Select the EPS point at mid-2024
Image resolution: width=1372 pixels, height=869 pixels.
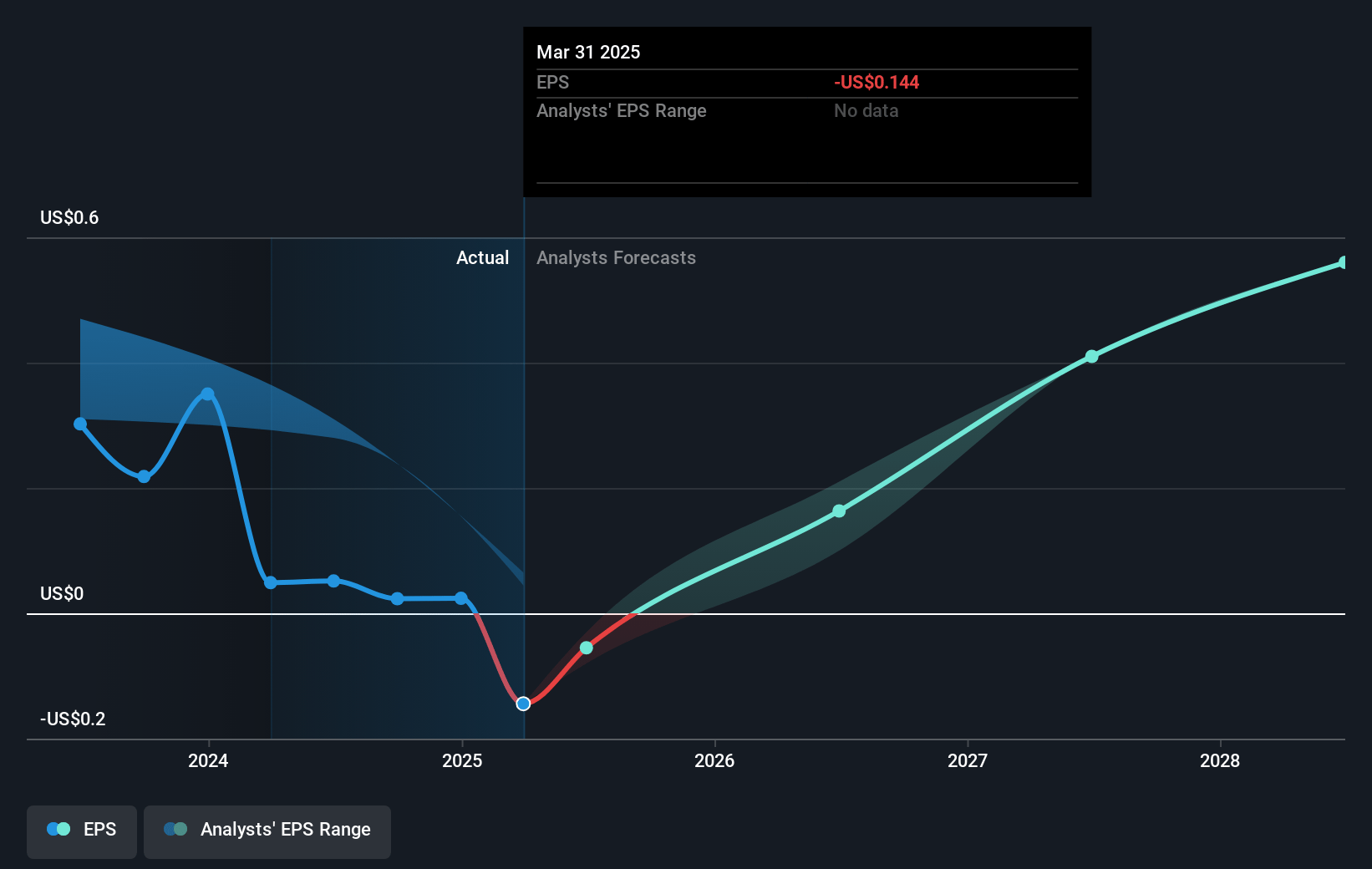click(333, 580)
